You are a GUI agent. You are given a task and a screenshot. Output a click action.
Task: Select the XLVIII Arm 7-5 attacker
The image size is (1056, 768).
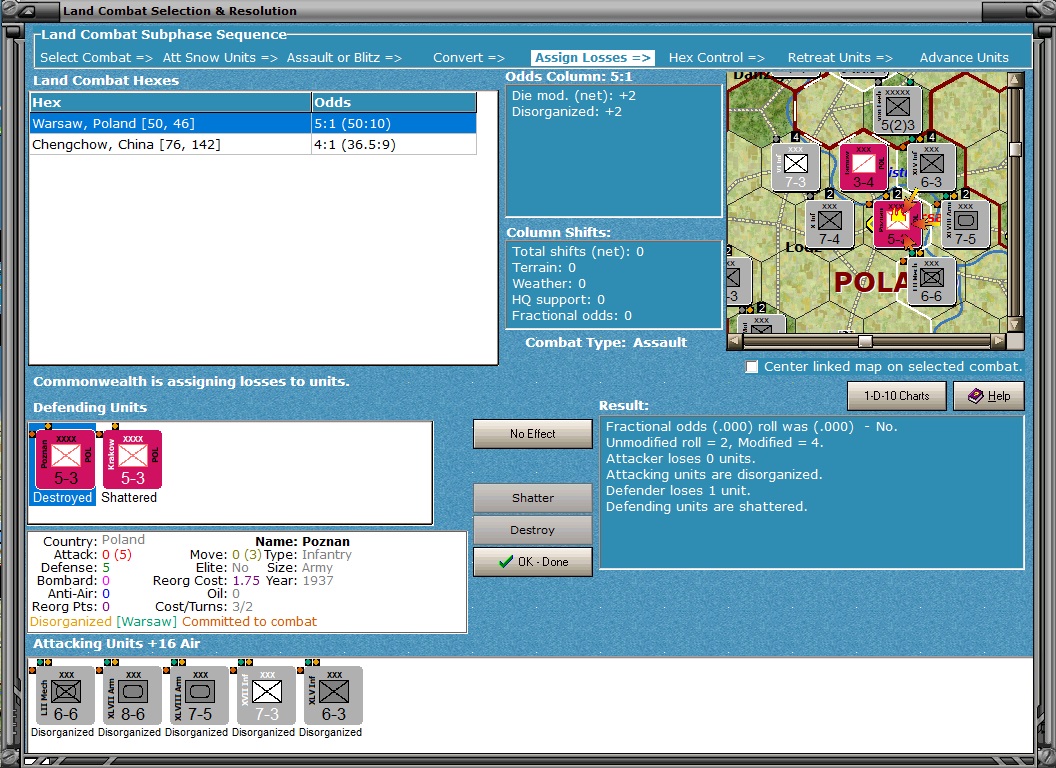[199, 695]
